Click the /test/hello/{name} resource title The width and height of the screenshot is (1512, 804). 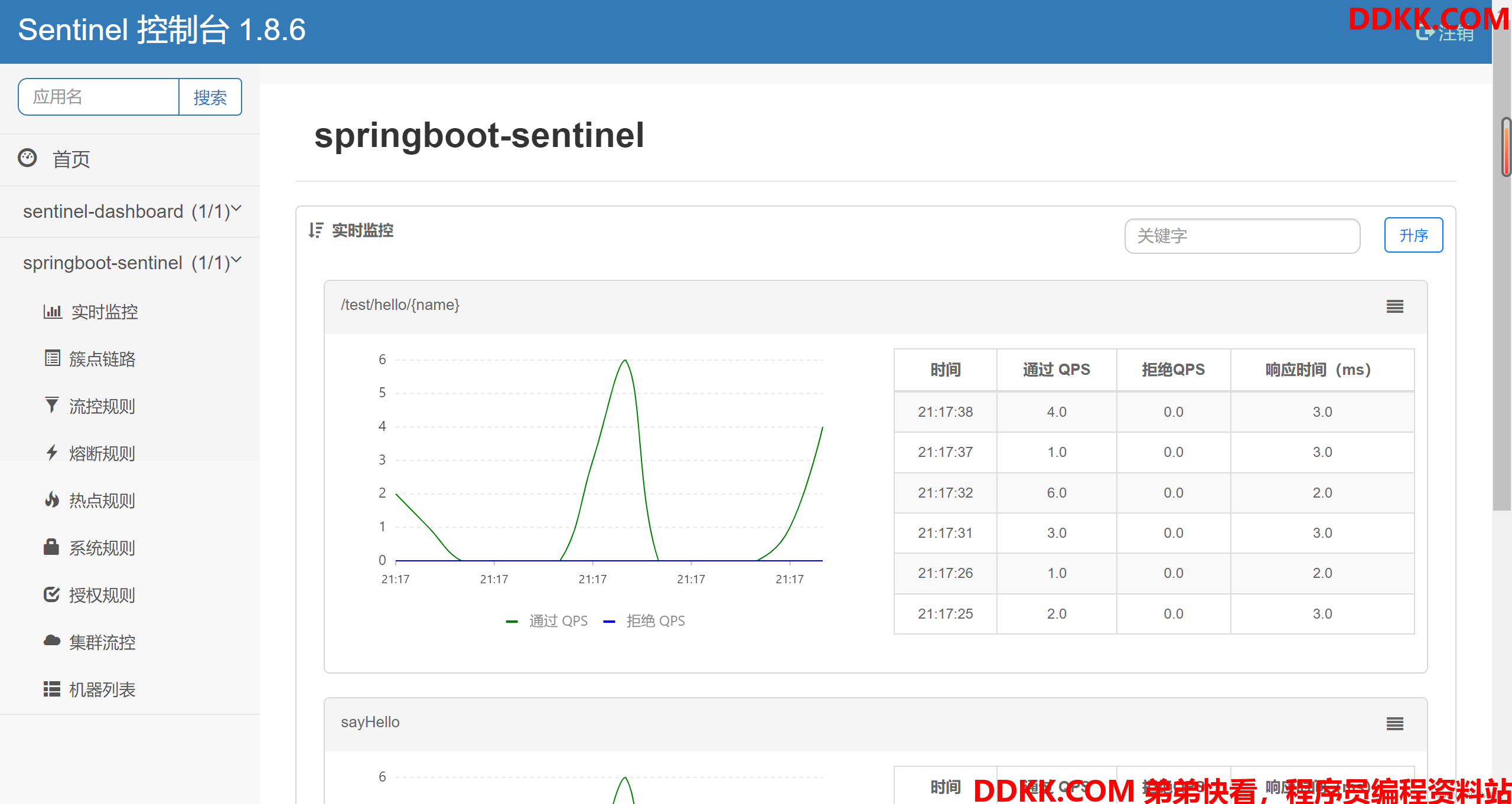(400, 305)
